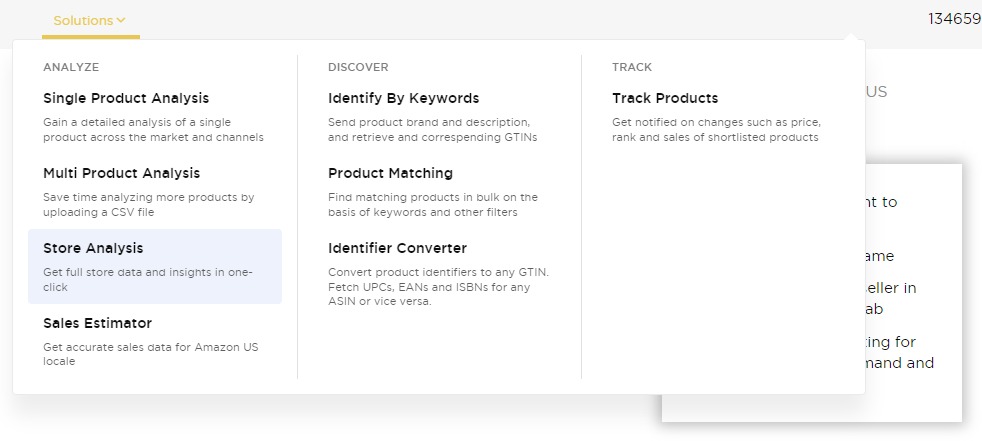Click 'Convert product identifiers to any GTIN' text
Image resolution: width=982 pixels, height=441 pixels.
[438, 287]
